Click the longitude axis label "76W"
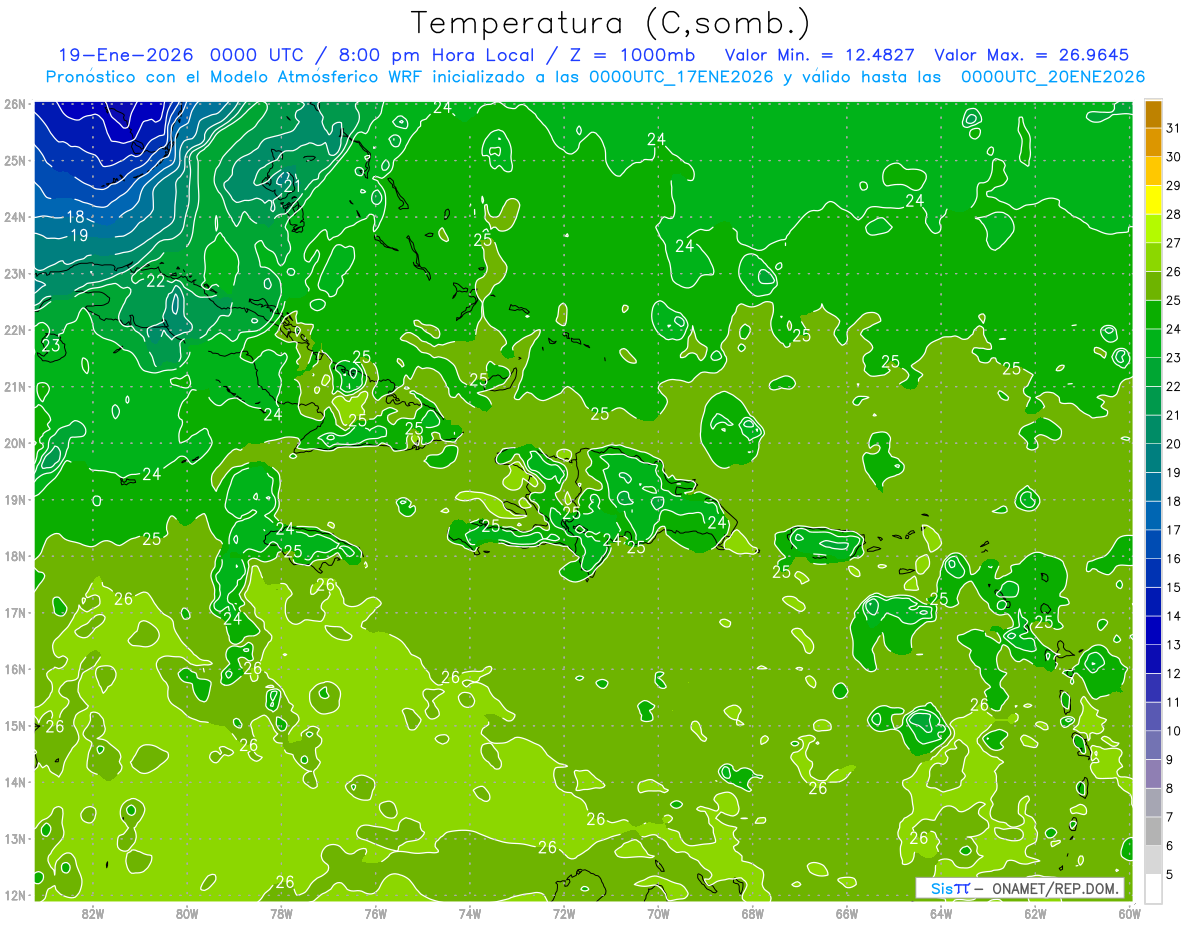The image size is (1200, 927). (x=376, y=913)
